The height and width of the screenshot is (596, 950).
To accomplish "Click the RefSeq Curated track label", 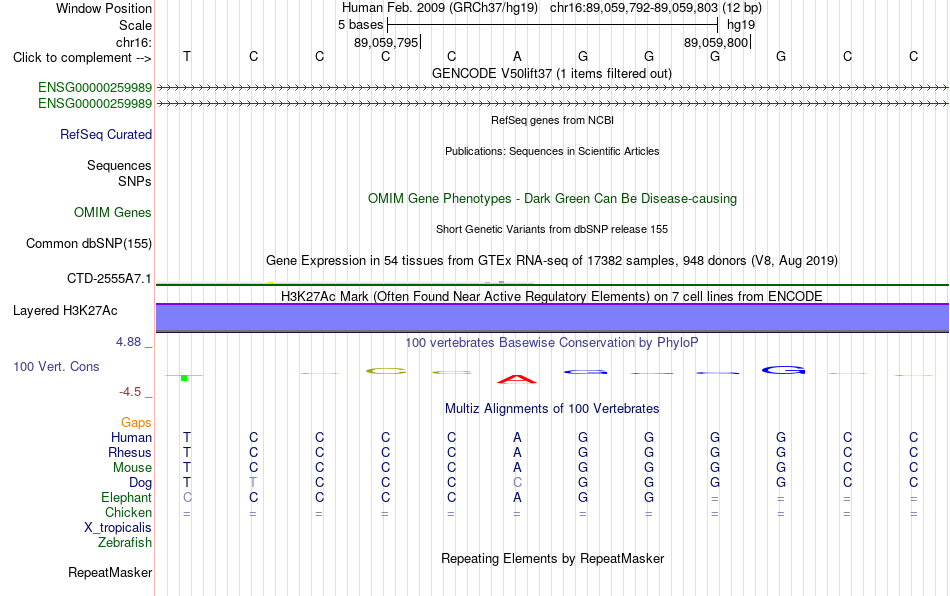I will (105, 134).
